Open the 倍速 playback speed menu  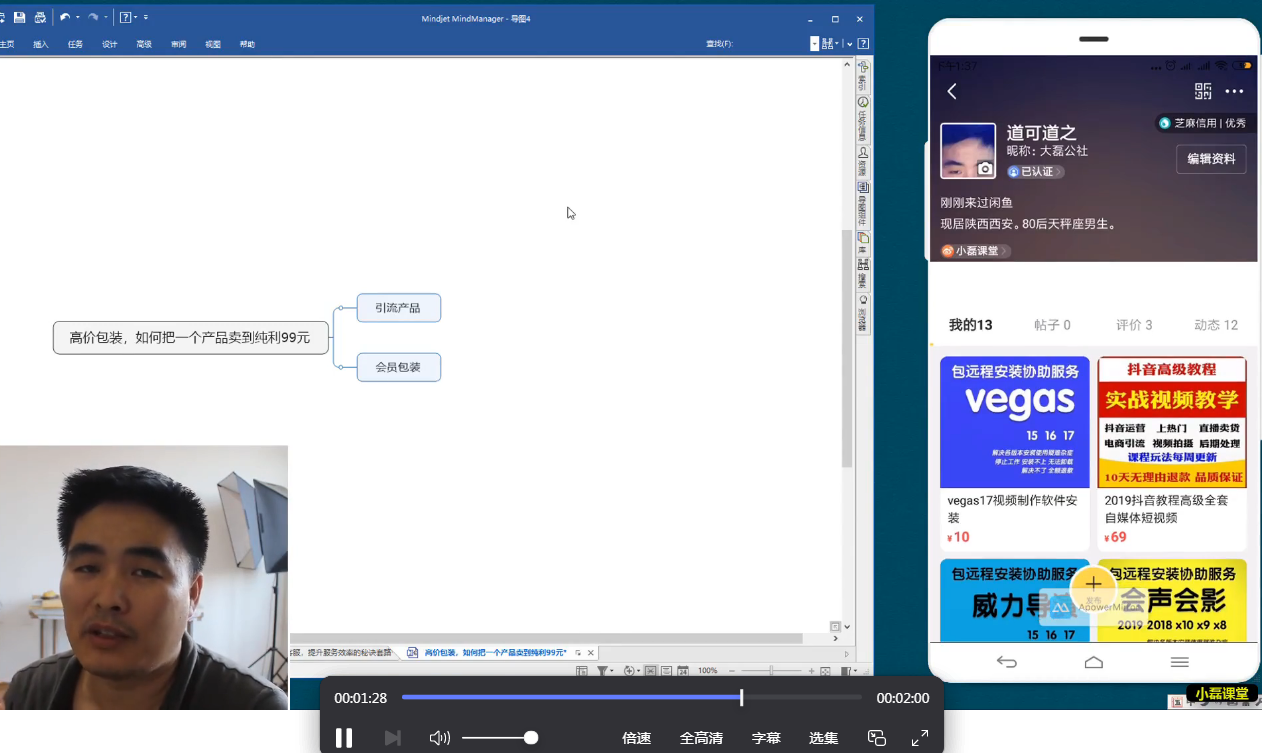pyautogui.click(x=636, y=738)
